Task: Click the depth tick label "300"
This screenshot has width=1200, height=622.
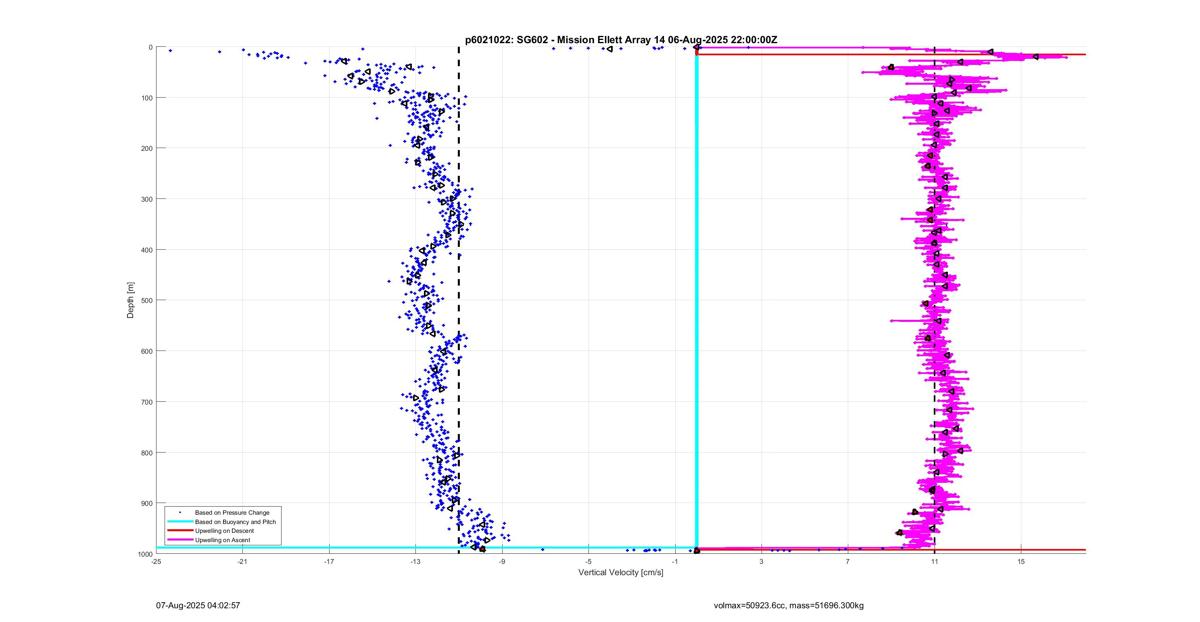Action: click(x=146, y=199)
